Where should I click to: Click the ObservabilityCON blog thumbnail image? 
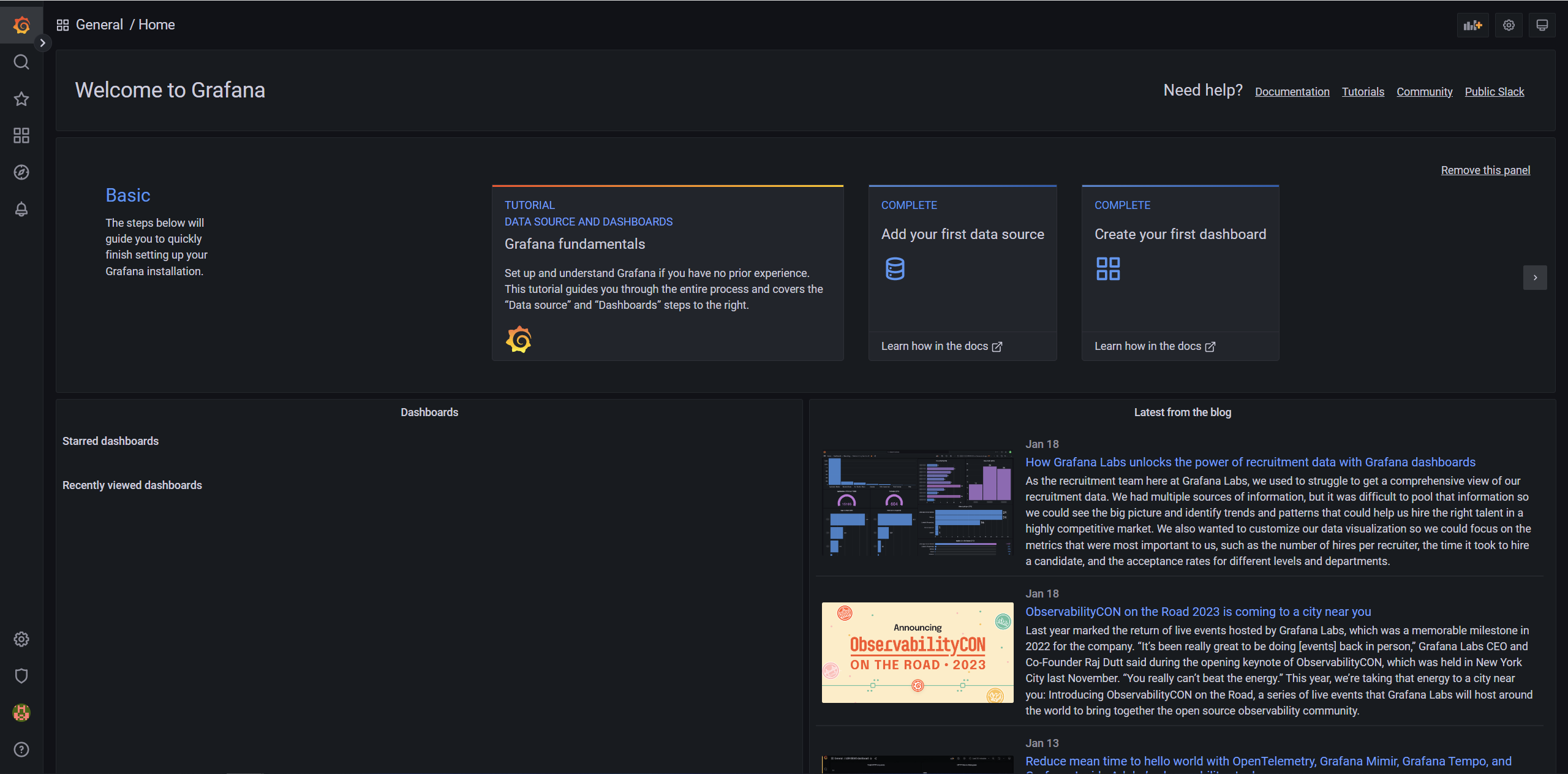(x=917, y=653)
